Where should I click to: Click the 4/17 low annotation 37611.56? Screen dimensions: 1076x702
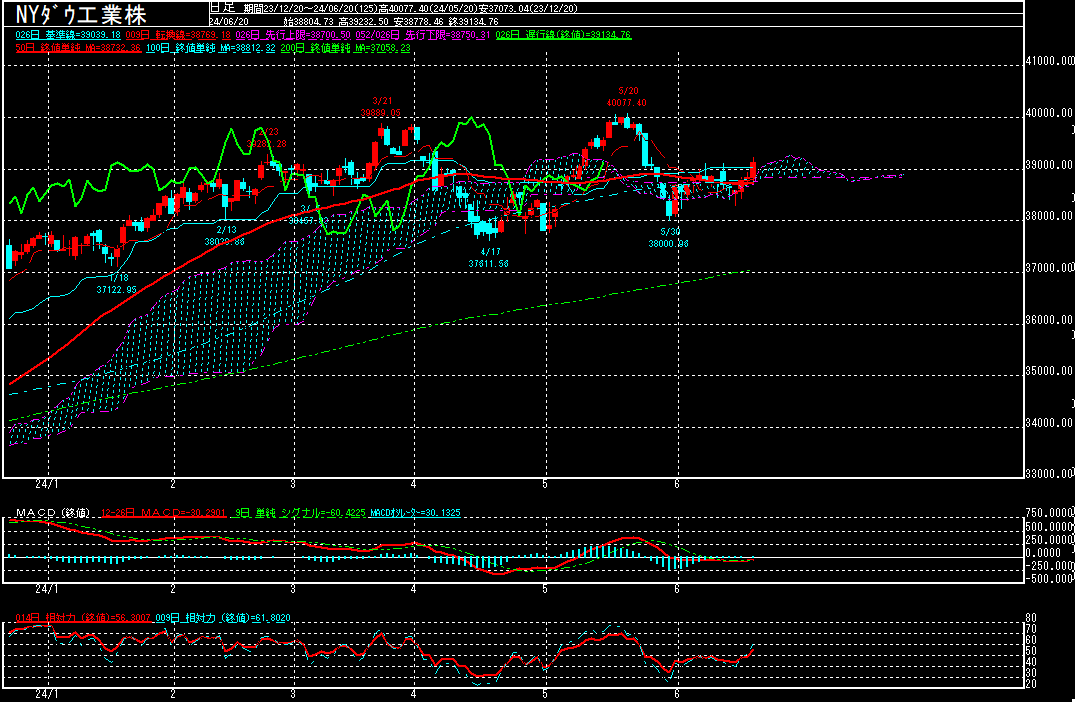click(489, 264)
